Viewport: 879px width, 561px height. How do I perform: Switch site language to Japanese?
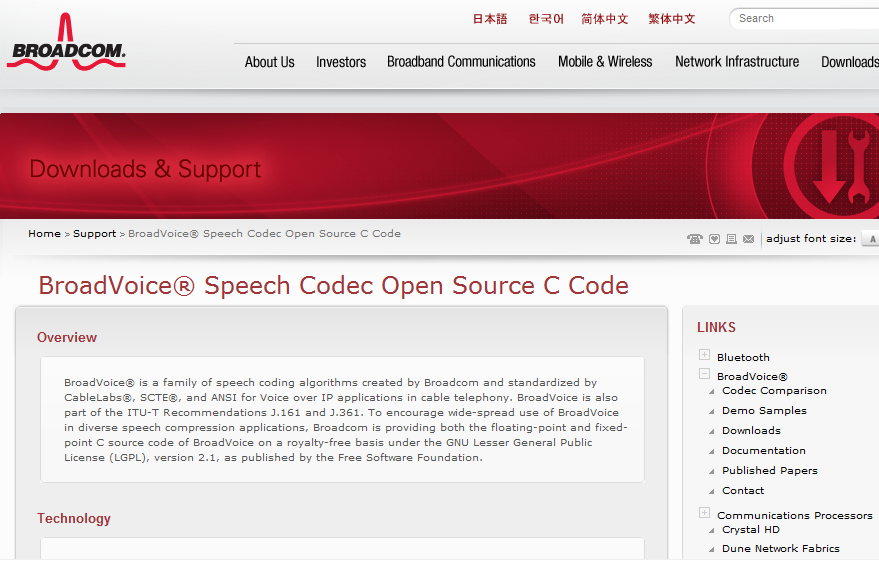pos(490,19)
